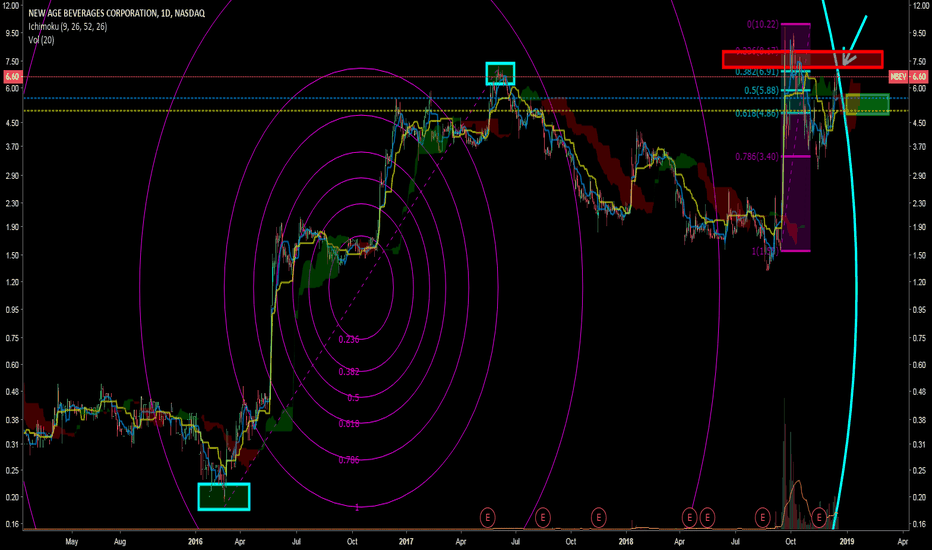Click the May label on the time axis
The image size is (932, 550).
pyautogui.click(x=71, y=542)
